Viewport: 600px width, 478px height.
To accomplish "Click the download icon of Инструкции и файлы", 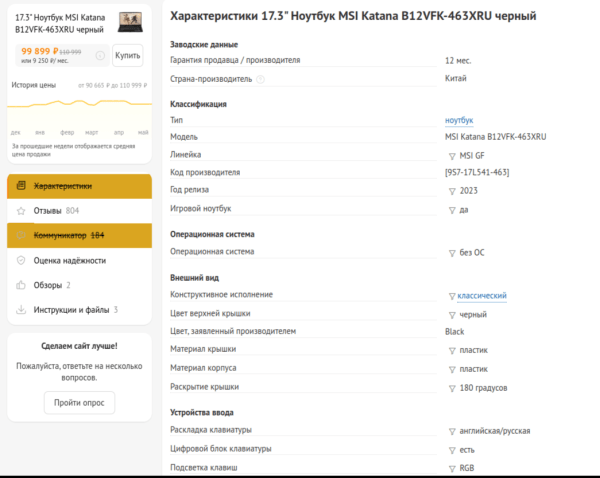I will (x=21, y=310).
